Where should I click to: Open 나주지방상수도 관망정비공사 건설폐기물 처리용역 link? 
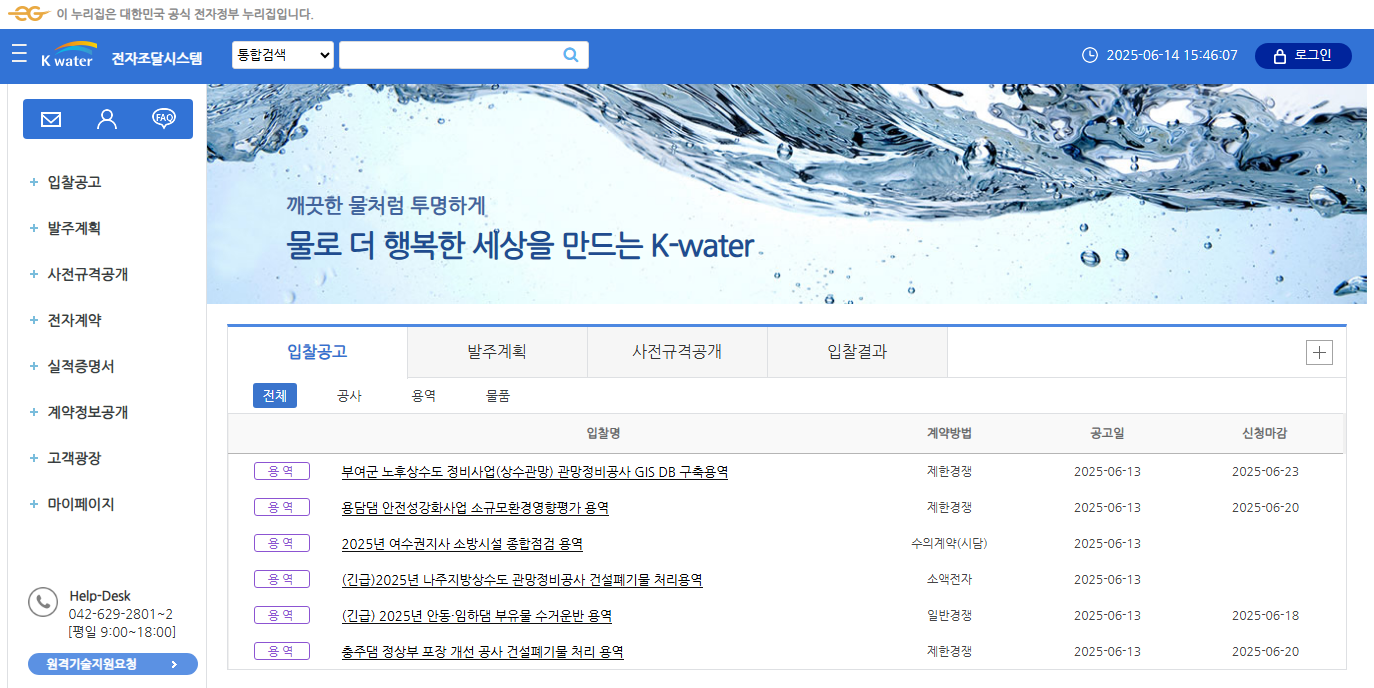point(522,580)
